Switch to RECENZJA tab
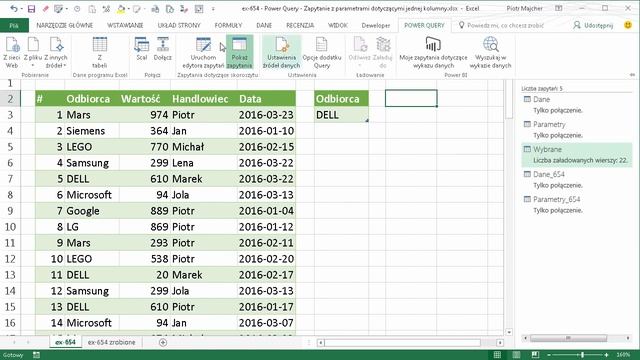 (x=300, y=25)
